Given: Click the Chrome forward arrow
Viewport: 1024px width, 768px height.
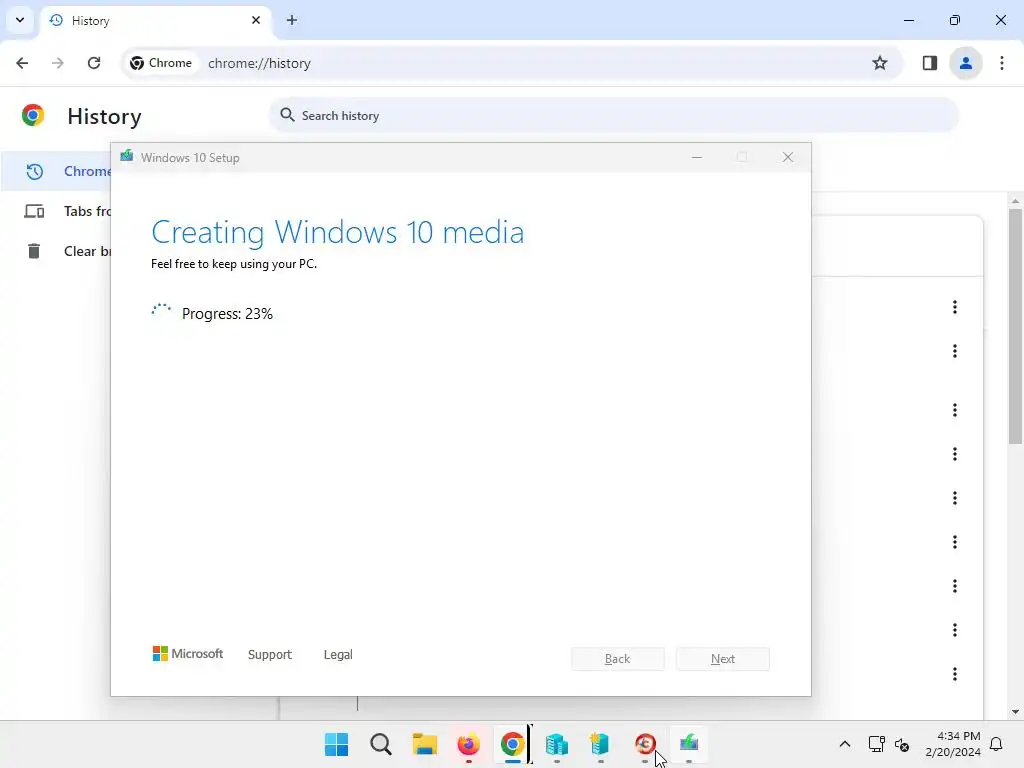Looking at the screenshot, I should click(x=58, y=63).
